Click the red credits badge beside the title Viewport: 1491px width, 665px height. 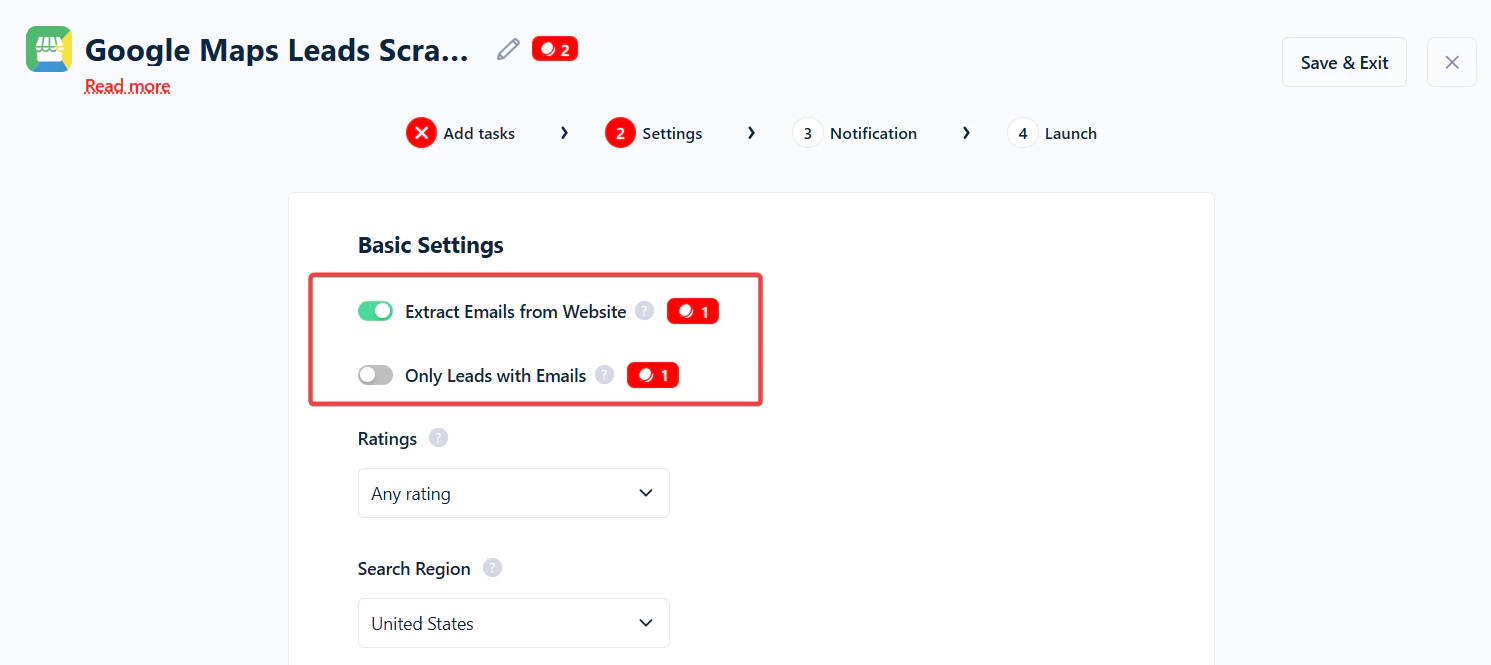coord(555,49)
